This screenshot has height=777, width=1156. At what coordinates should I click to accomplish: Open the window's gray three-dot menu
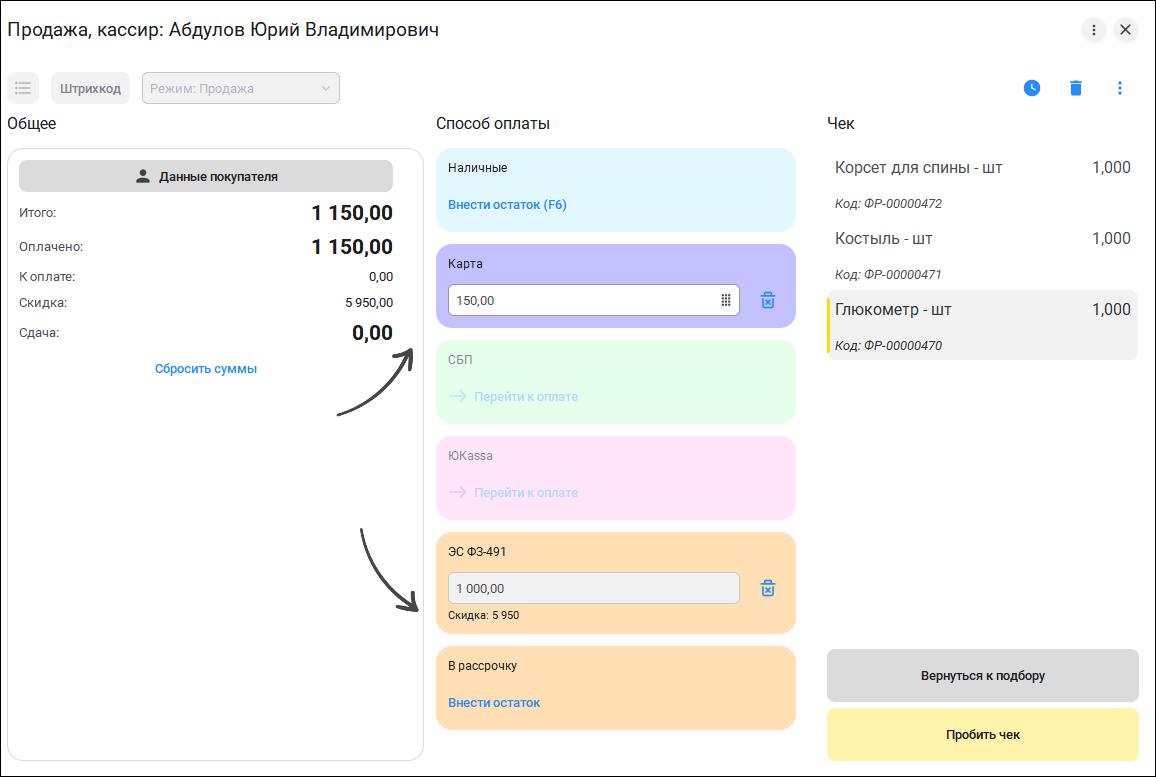click(1093, 29)
